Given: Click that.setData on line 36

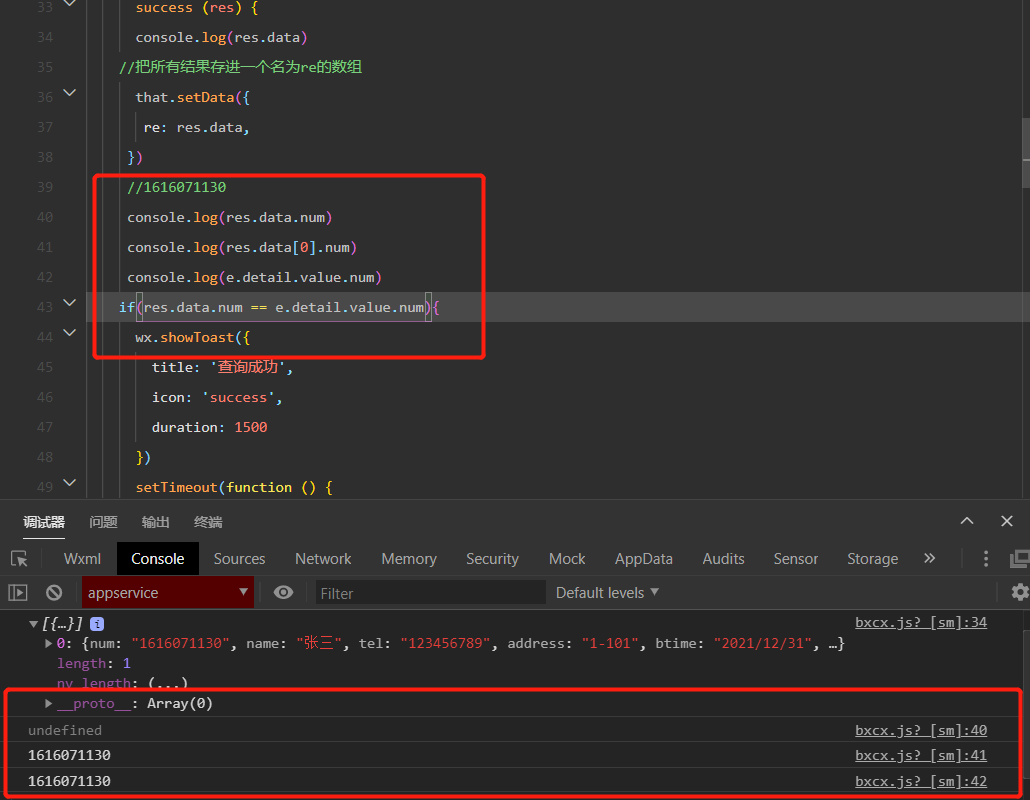Looking at the screenshot, I should [x=192, y=97].
